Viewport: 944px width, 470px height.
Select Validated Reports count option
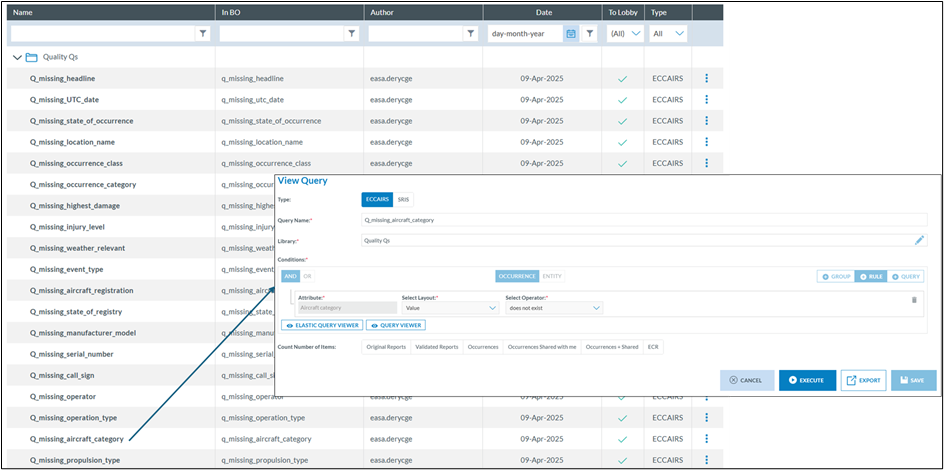(438, 347)
